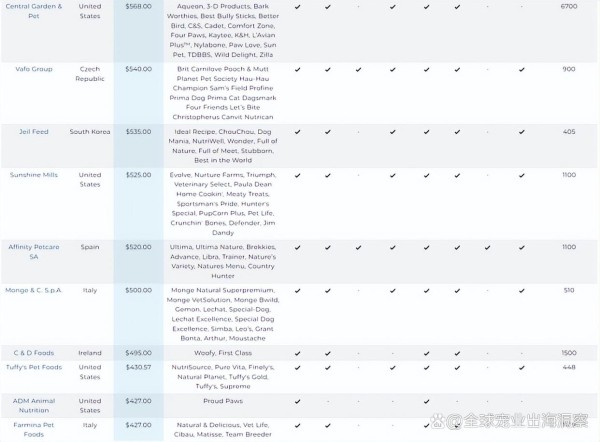Click the first checkmark in Sunshine Mills row
Image resolution: width=600 pixels, height=442 pixels.
tap(297, 175)
